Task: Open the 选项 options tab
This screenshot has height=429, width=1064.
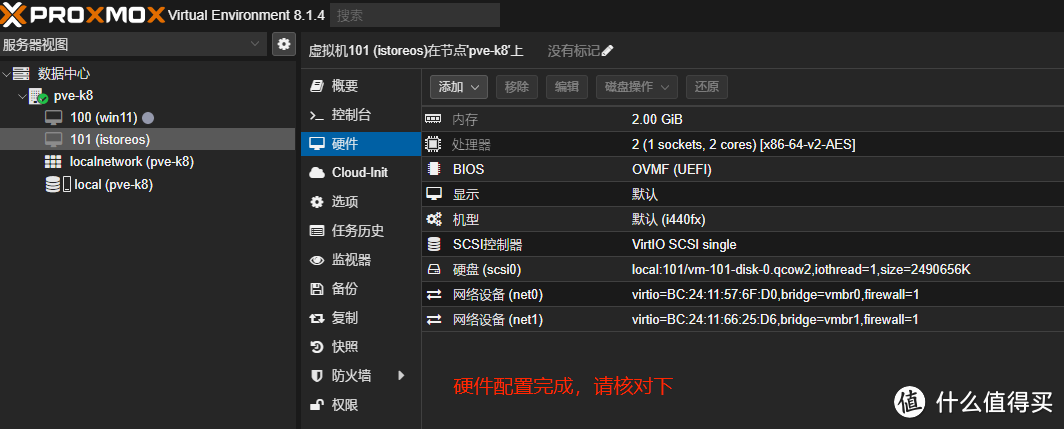Action: pyautogui.click(x=361, y=202)
